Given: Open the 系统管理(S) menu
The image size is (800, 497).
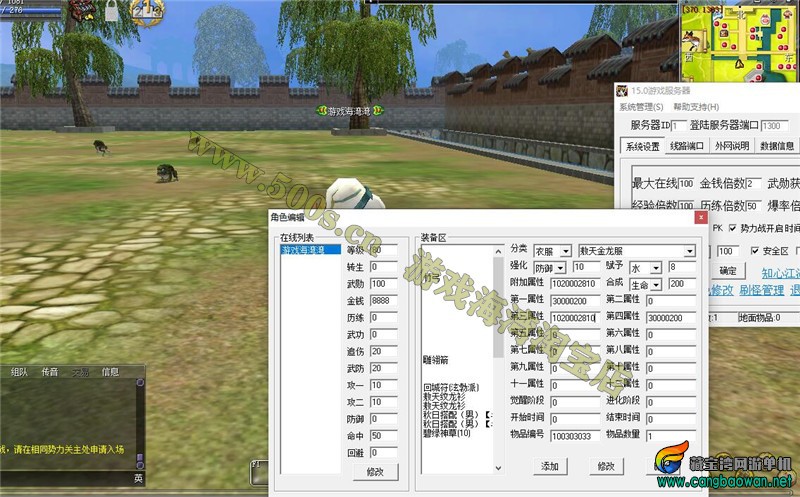Looking at the screenshot, I should point(640,107).
